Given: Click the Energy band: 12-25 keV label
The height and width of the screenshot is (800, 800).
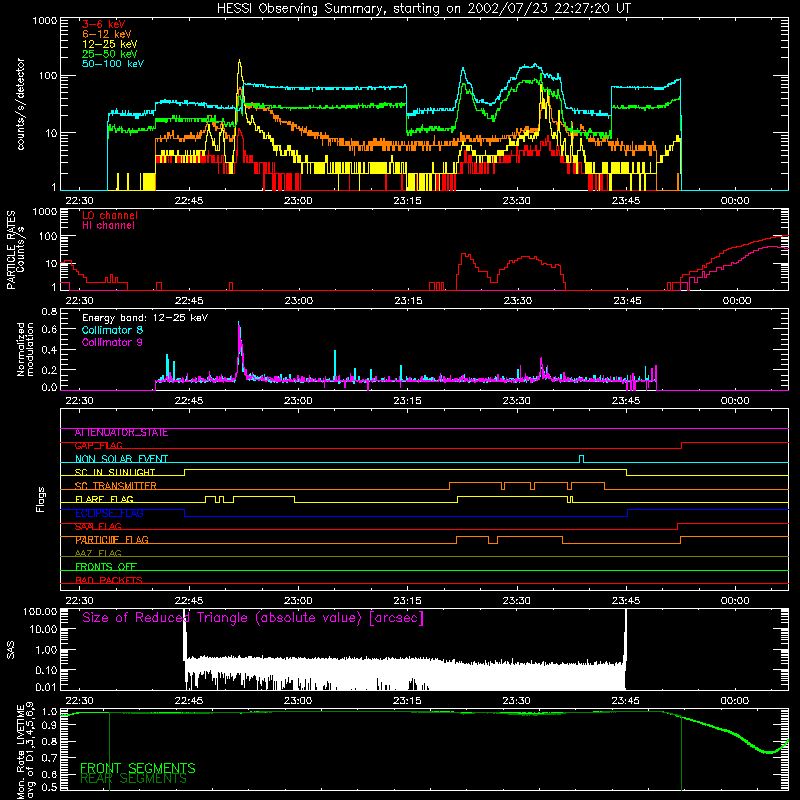Looking at the screenshot, I should pos(145,318).
